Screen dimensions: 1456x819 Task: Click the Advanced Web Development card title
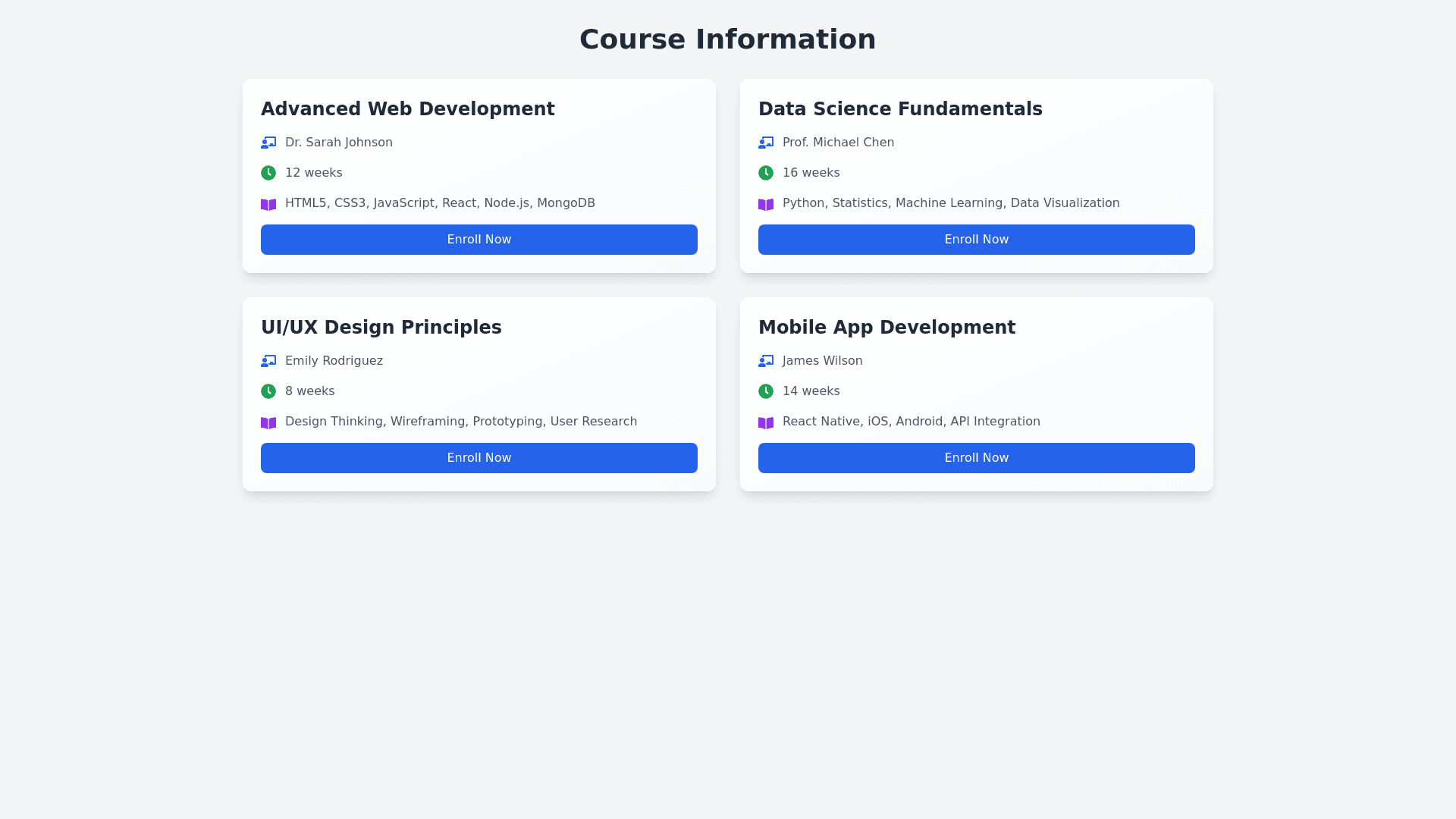[408, 109]
